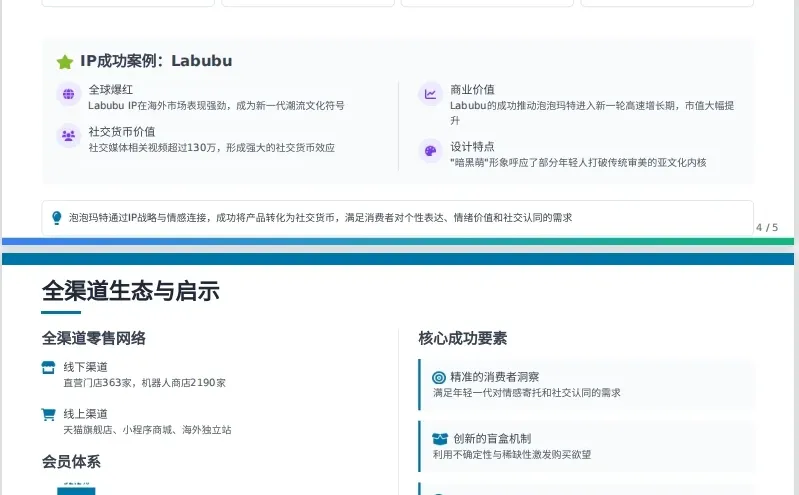Click the people icon next to 社交货币价值
Image resolution: width=799 pixels, height=495 pixels.
[68, 136]
